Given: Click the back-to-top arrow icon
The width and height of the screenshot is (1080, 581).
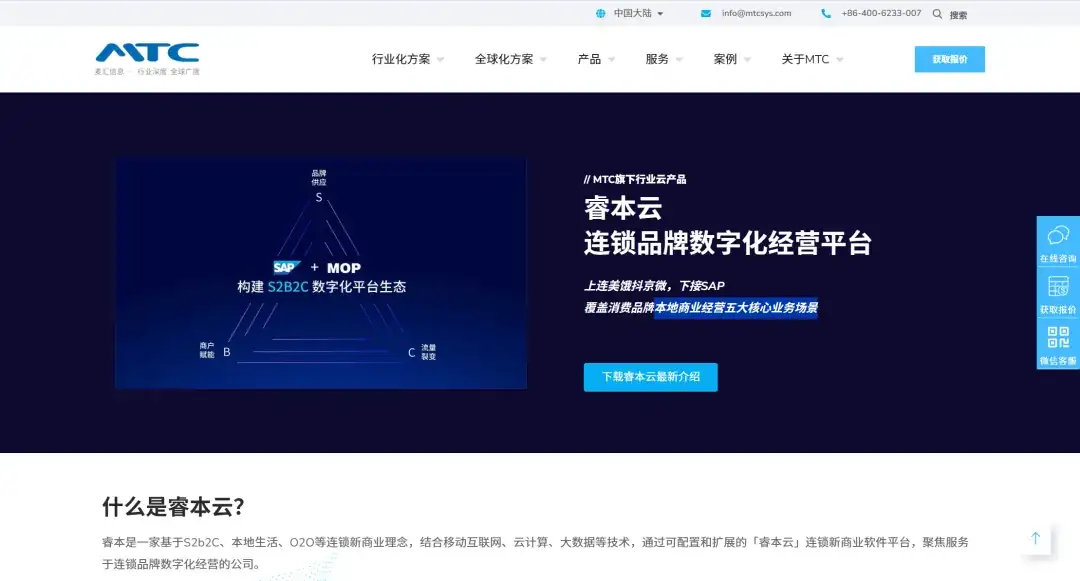Looking at the screenshot, I should point(1036,539).
